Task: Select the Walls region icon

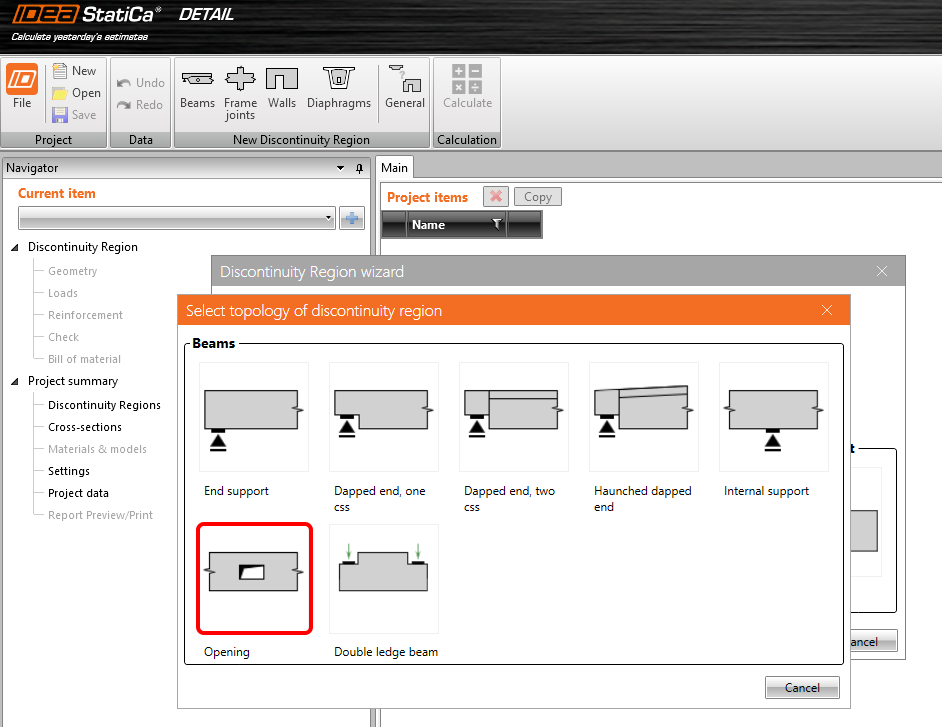Action: [282, 87]
